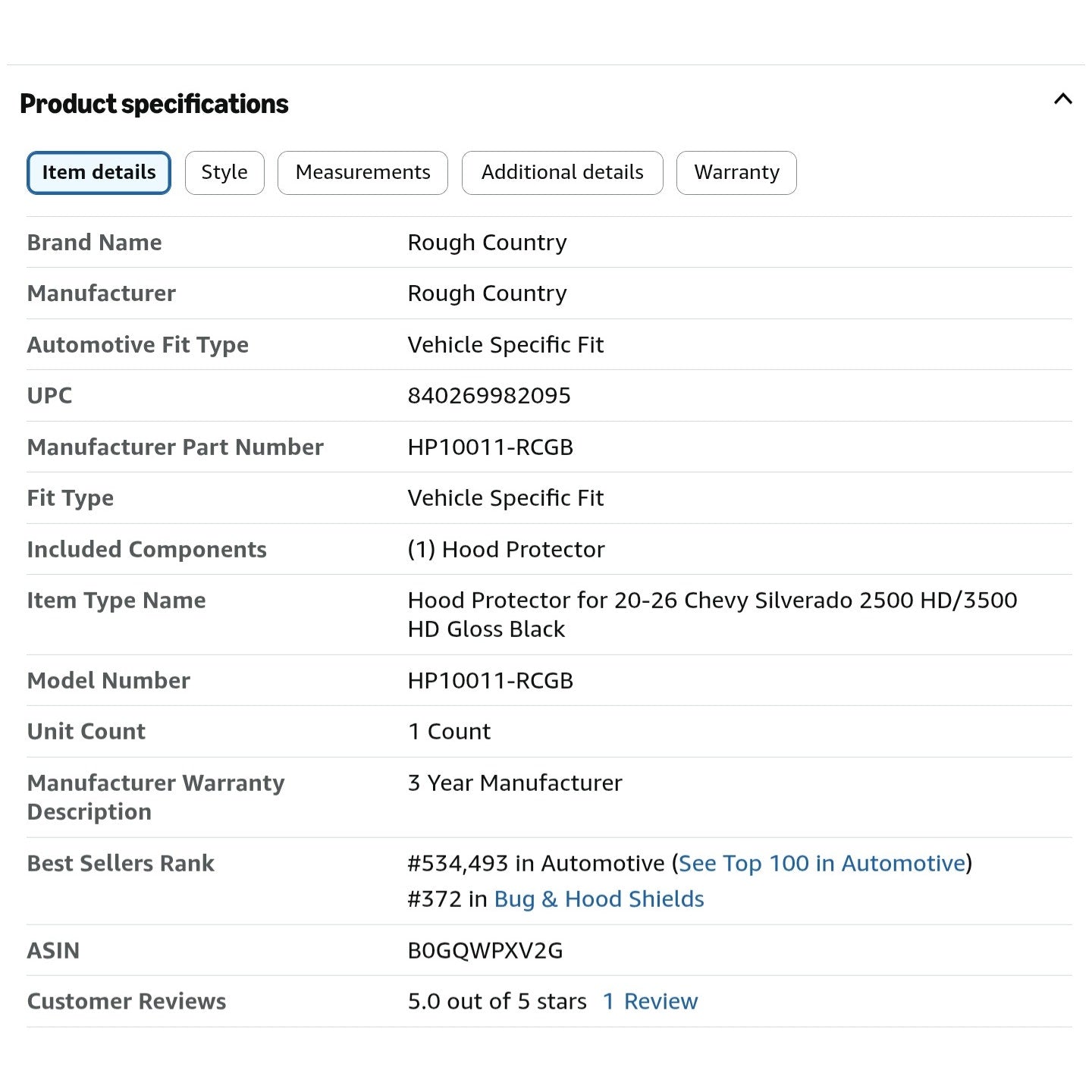Click the UPC row label

[50, 396]
